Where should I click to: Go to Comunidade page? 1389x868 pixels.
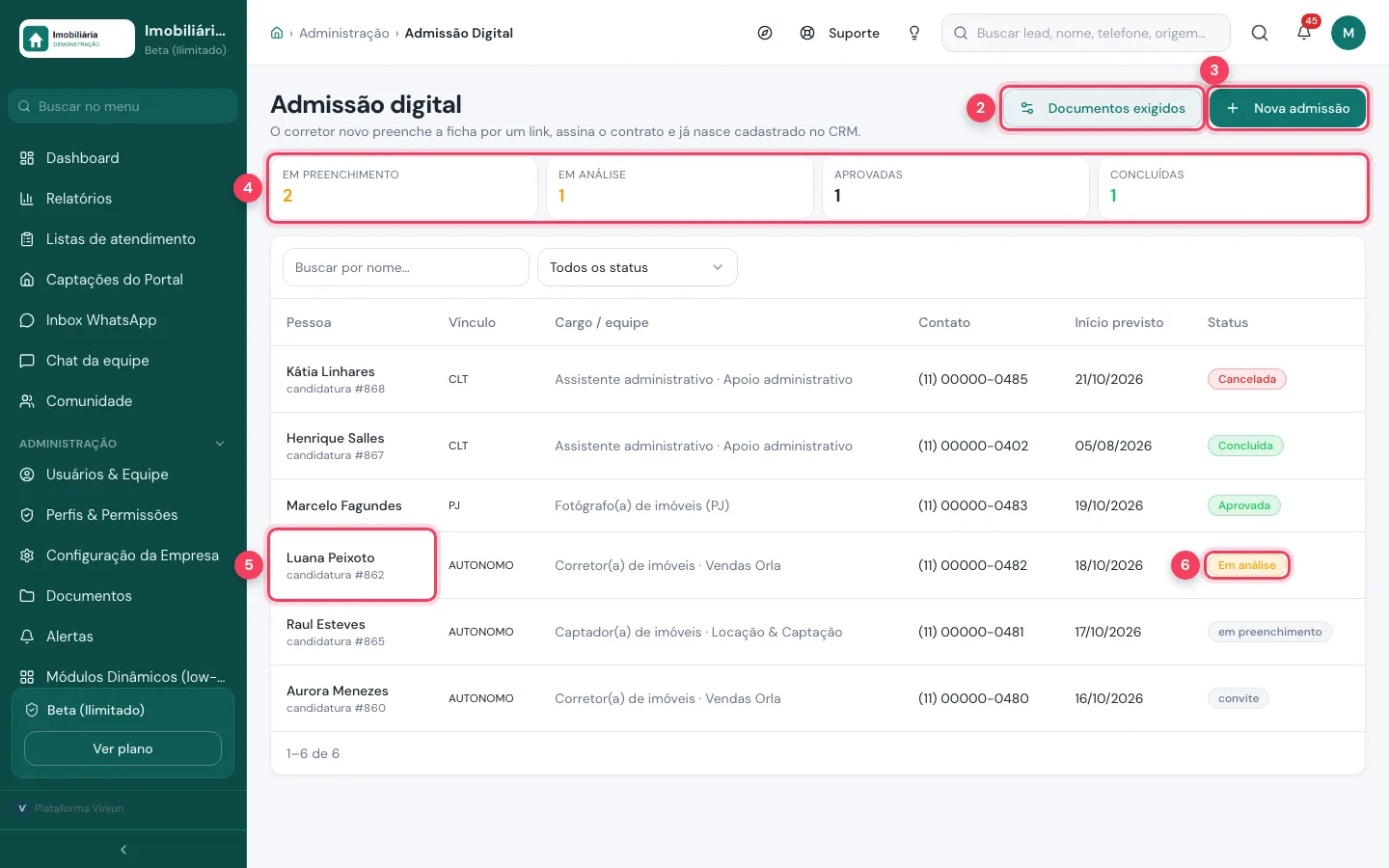click(123, 401)
